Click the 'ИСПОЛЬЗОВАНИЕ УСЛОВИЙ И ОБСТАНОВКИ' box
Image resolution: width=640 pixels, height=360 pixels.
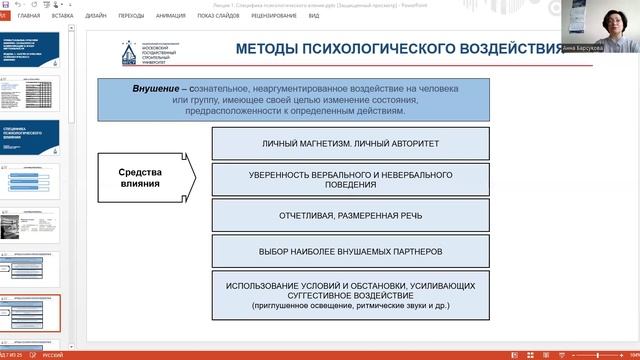351,295
